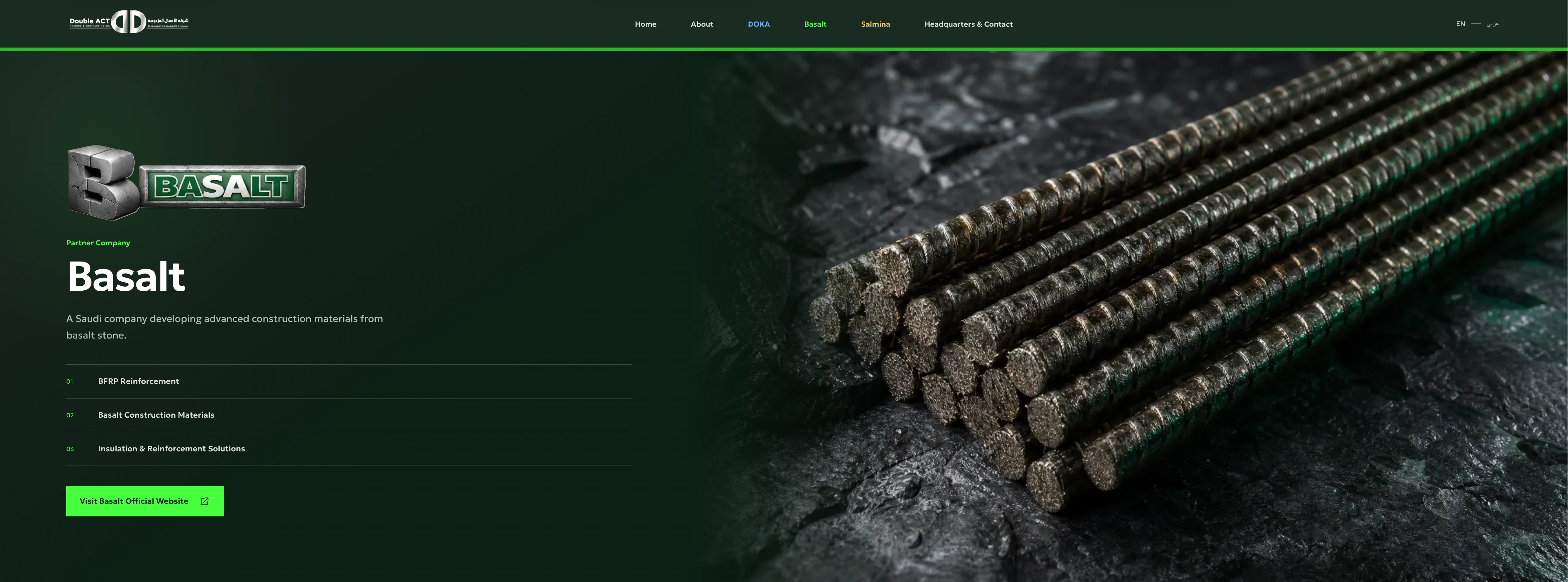Open the DOKA partner page
The height and width of the screenshot is (582, 1568).
[759, 24]
